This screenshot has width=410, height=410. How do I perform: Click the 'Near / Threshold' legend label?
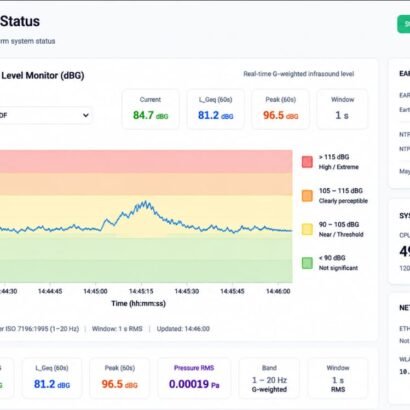tap(341, 234)
